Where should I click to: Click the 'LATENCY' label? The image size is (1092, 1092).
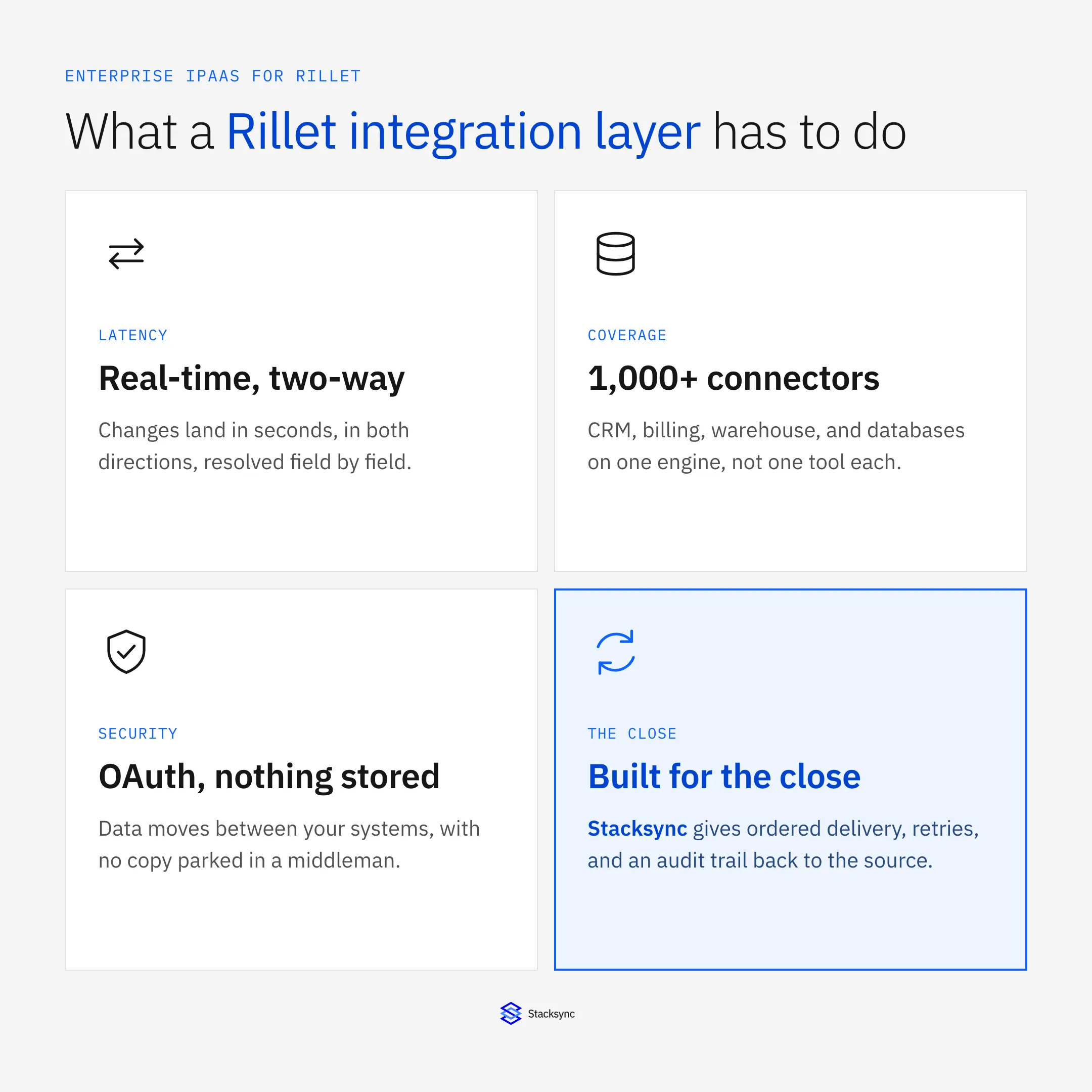coord(133,335)
